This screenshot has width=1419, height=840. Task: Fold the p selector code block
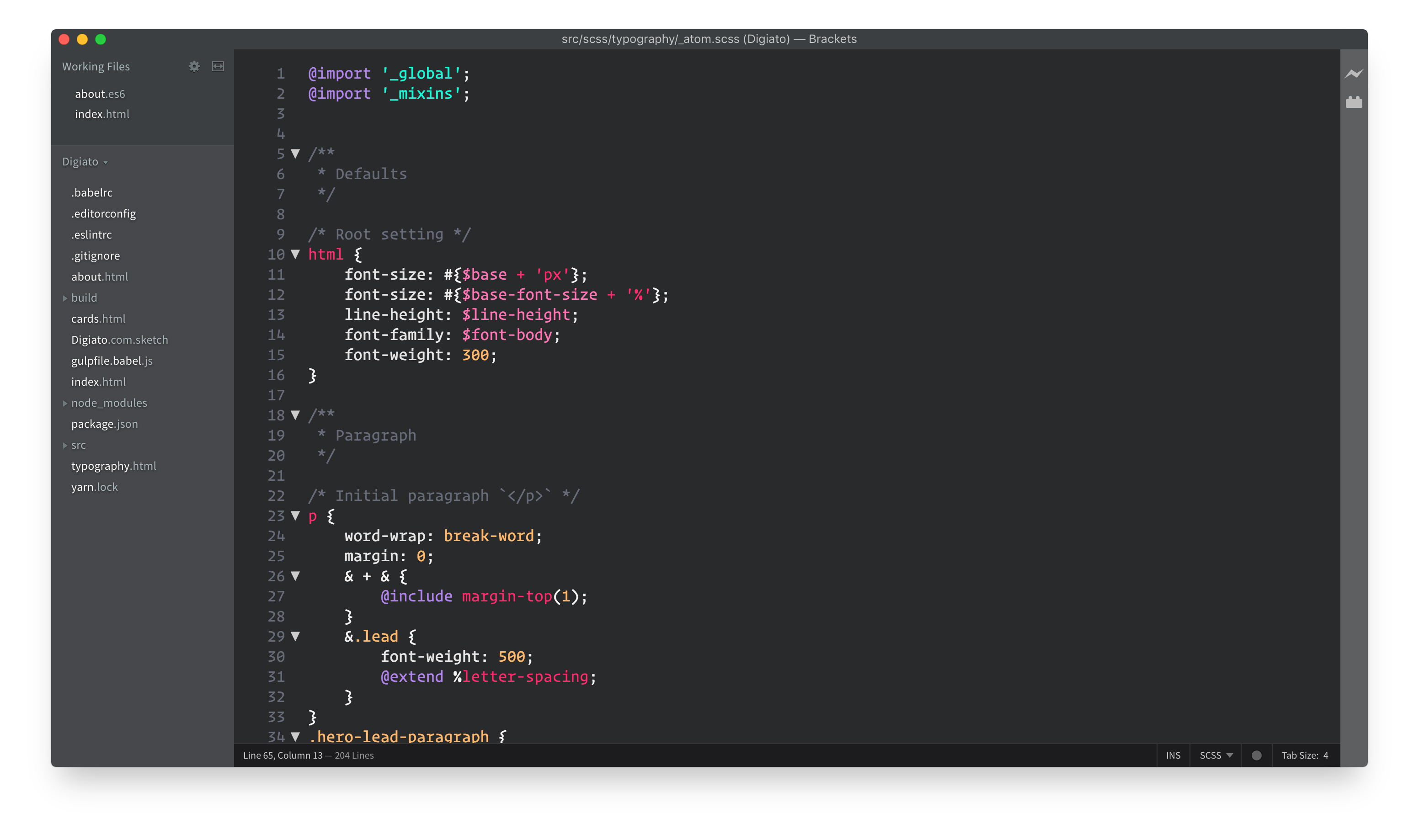coord(295,515)
